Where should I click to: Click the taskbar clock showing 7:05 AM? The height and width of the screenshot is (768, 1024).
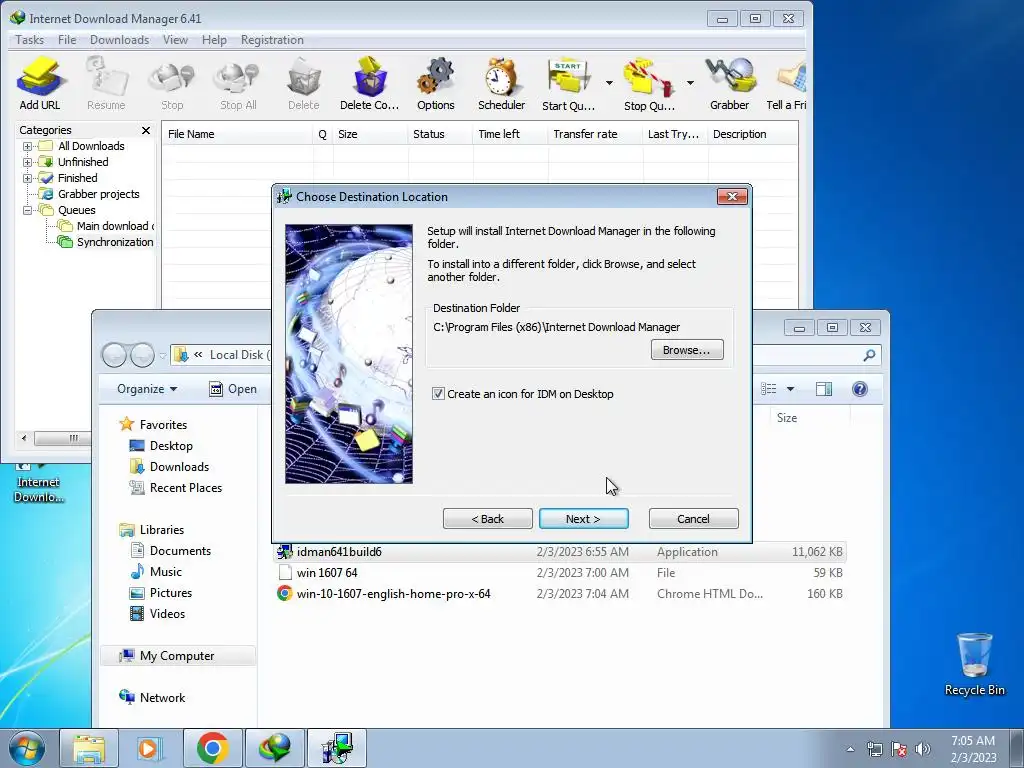(973, 749)
